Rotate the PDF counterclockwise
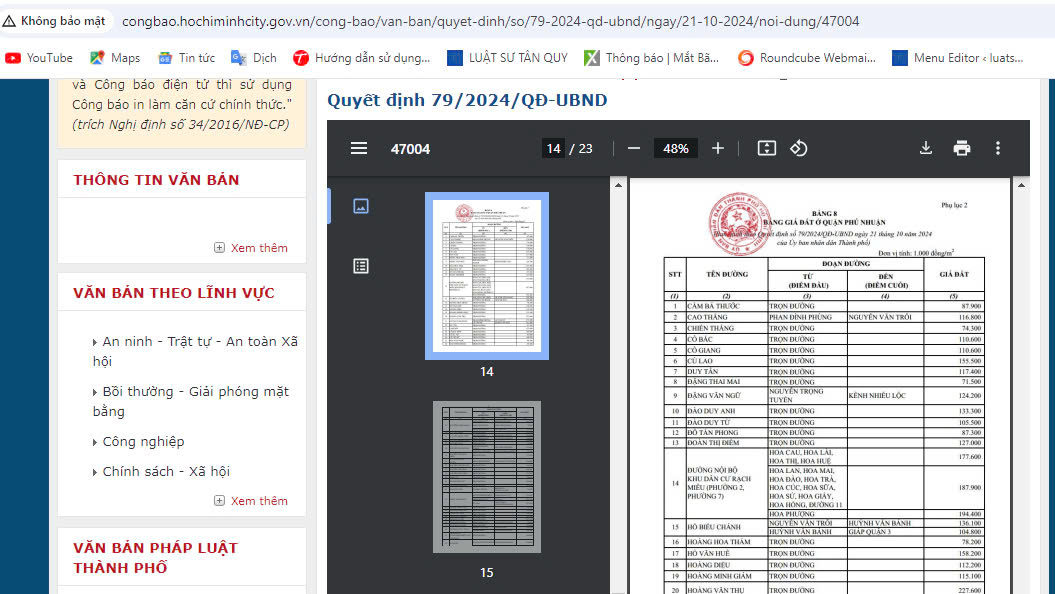Viewport: 1055px width, 594px height. coord(798,148)
